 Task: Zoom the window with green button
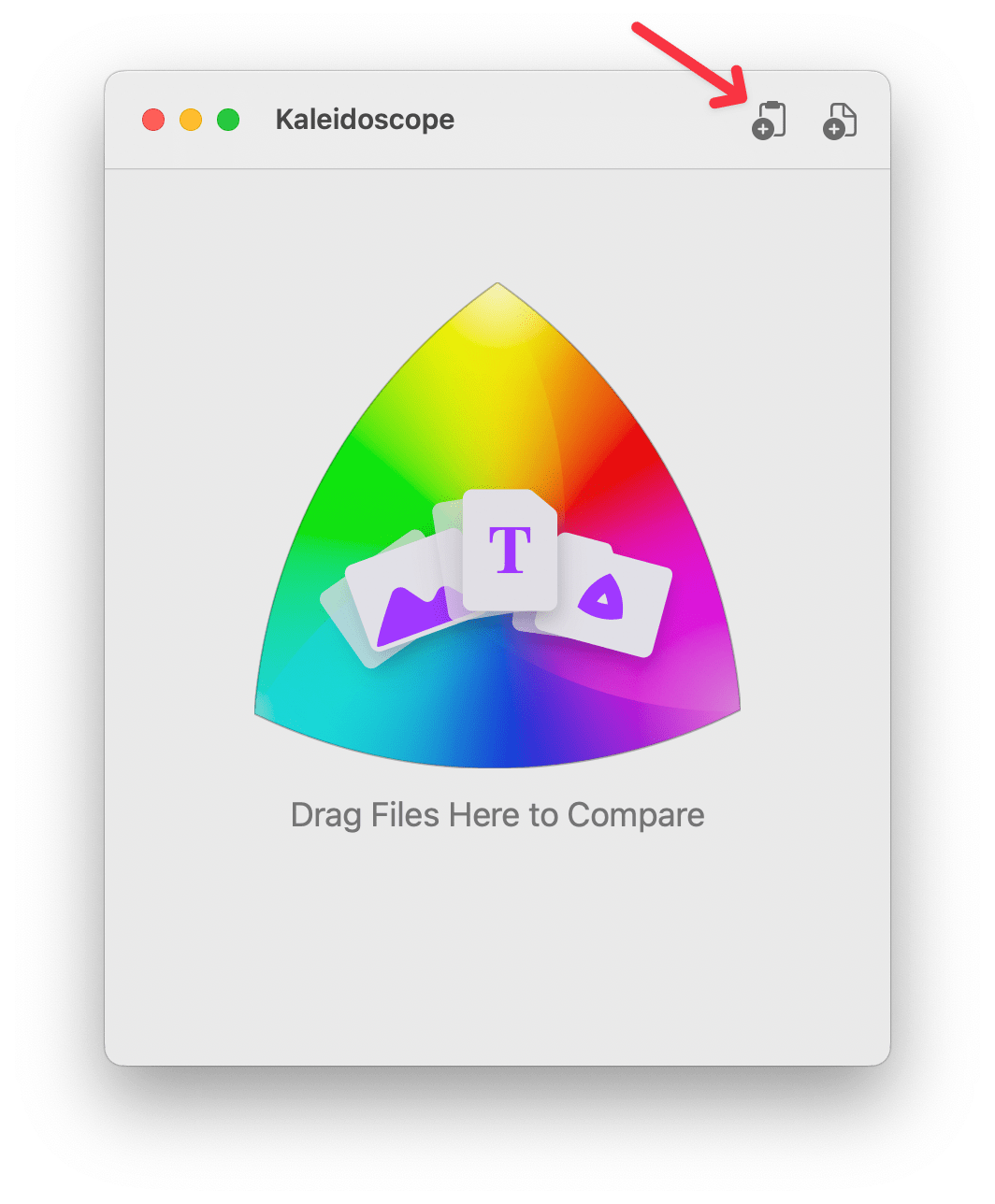[x=228, y=120]
